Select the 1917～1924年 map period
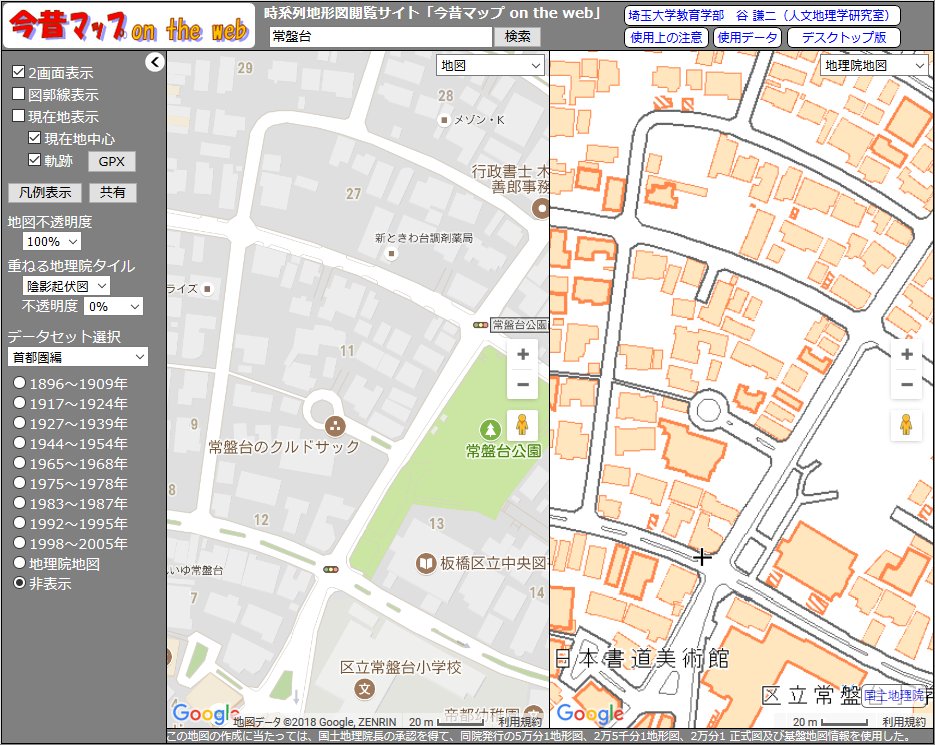 [20, 403]
